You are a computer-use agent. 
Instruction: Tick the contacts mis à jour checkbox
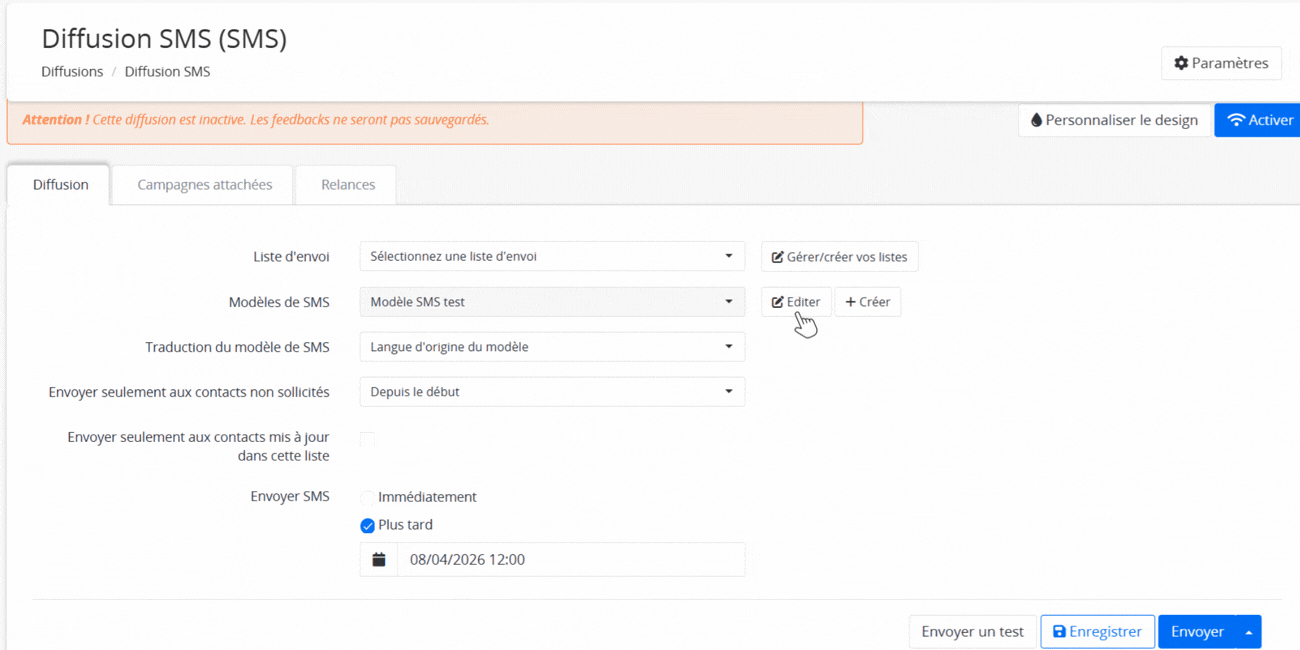click(x=367, y=440)
